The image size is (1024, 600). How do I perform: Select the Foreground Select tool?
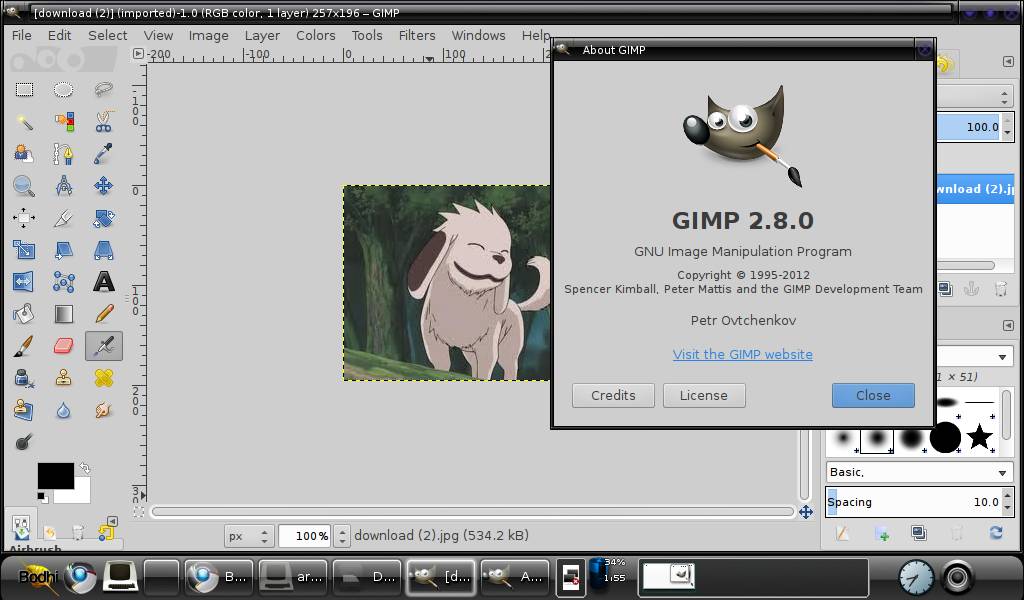tap(24, 153)
